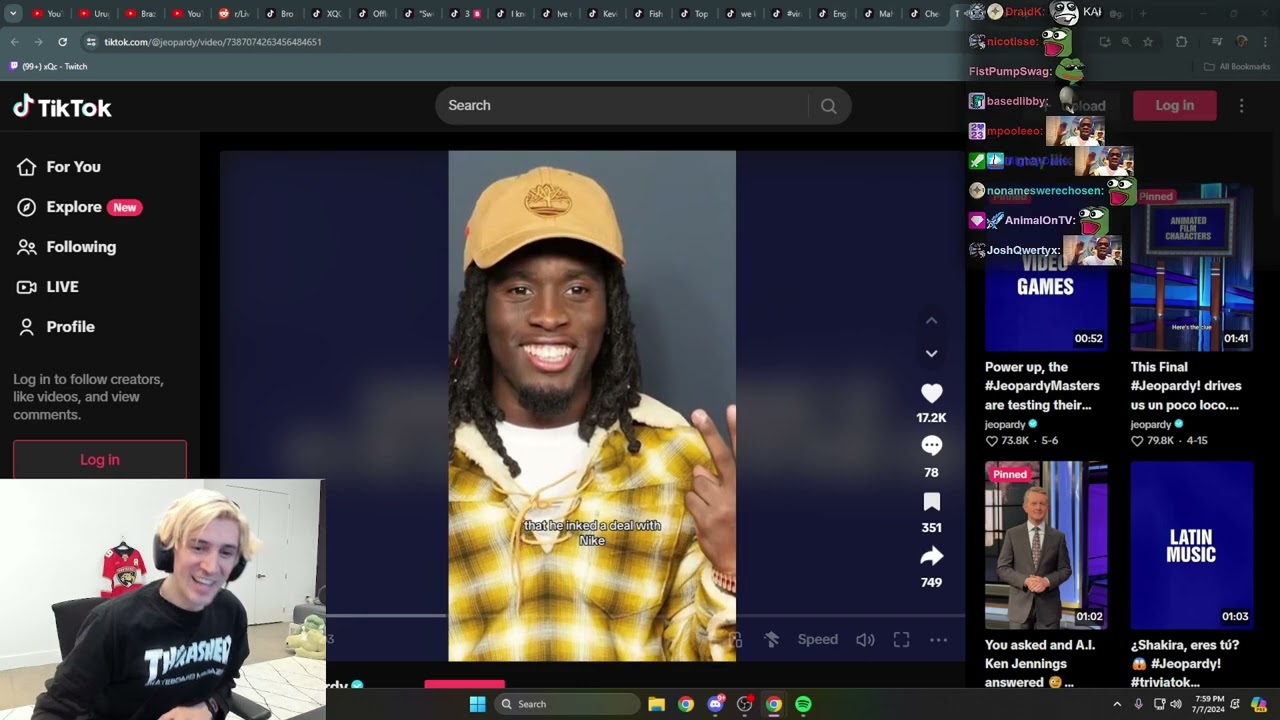Enter fullscreen with the expand icon
Screen dimensions: 1280x720
click(x=901, y=640)
